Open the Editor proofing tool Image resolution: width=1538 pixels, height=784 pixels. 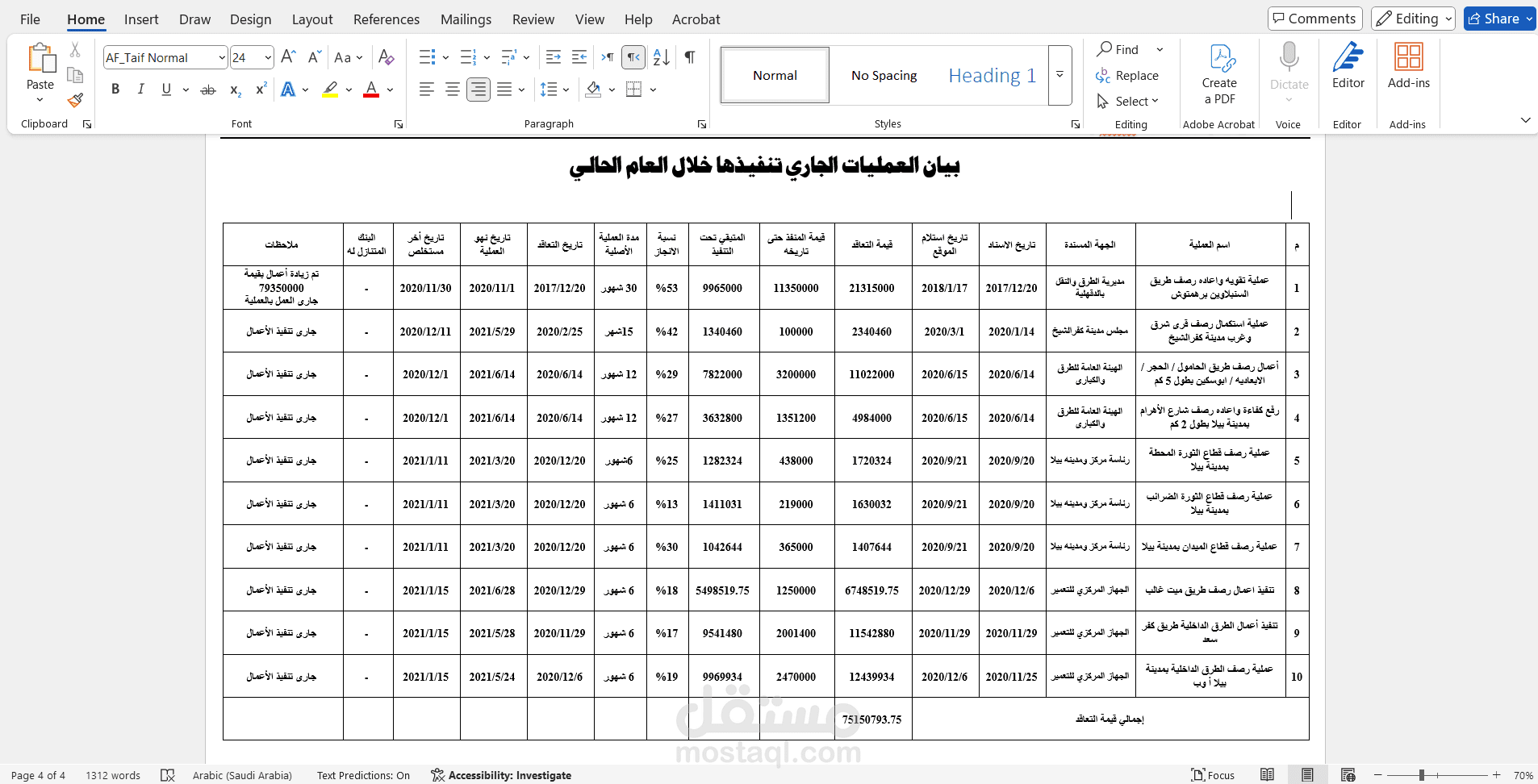[1348, 66]
